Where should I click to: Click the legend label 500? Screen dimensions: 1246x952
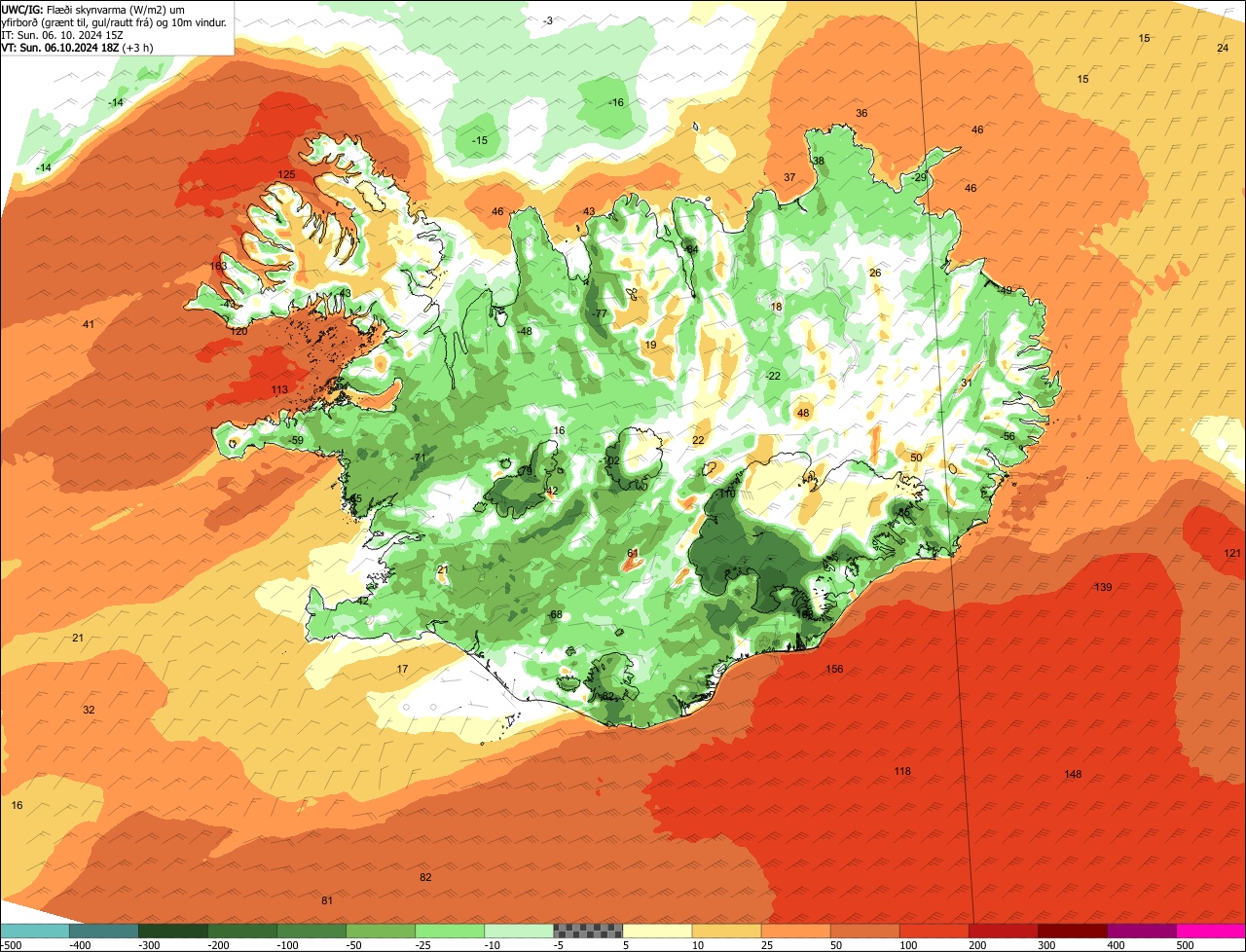tap(1184, 944)
